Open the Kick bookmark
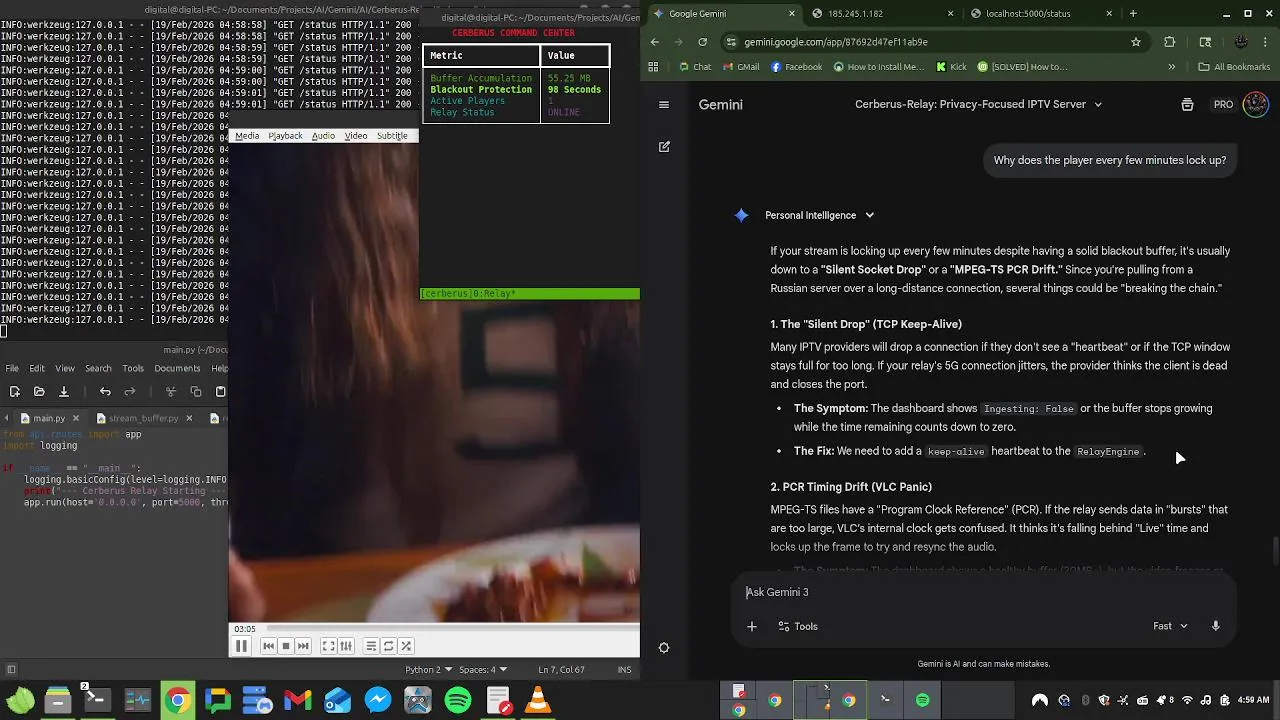The image size is (1280, 720). click(951, 67)
